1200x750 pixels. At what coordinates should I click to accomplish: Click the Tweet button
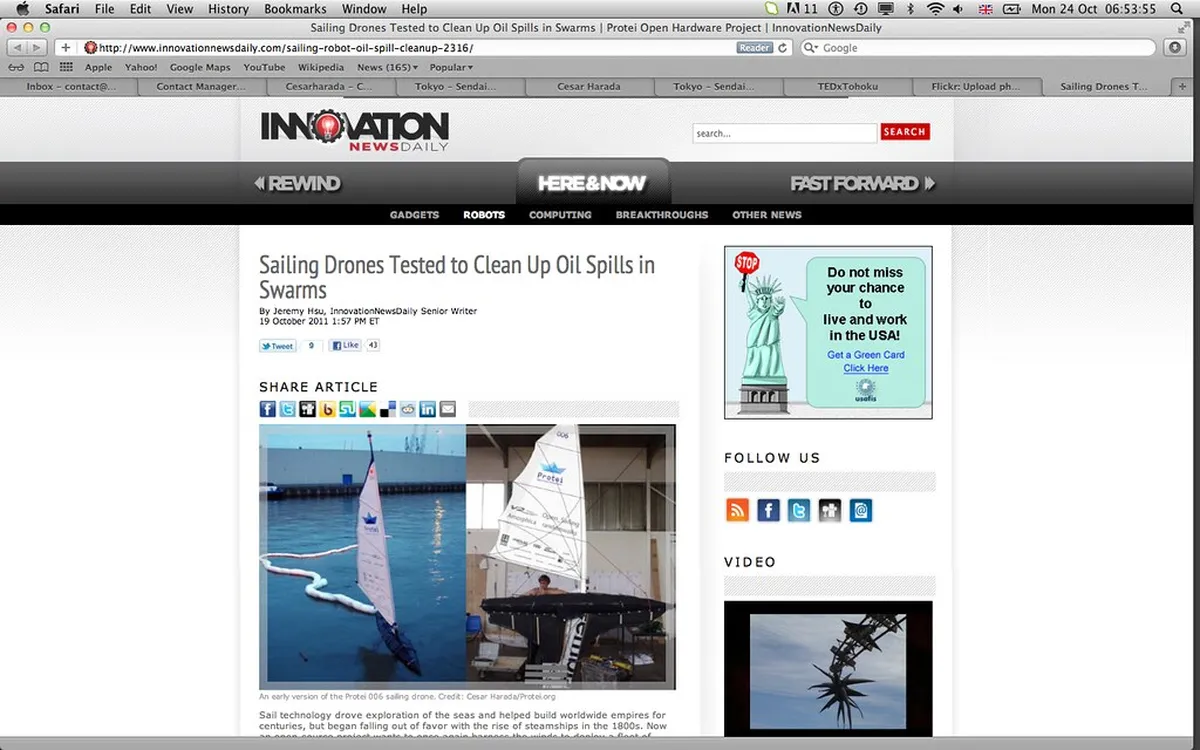tap(278, 346)
